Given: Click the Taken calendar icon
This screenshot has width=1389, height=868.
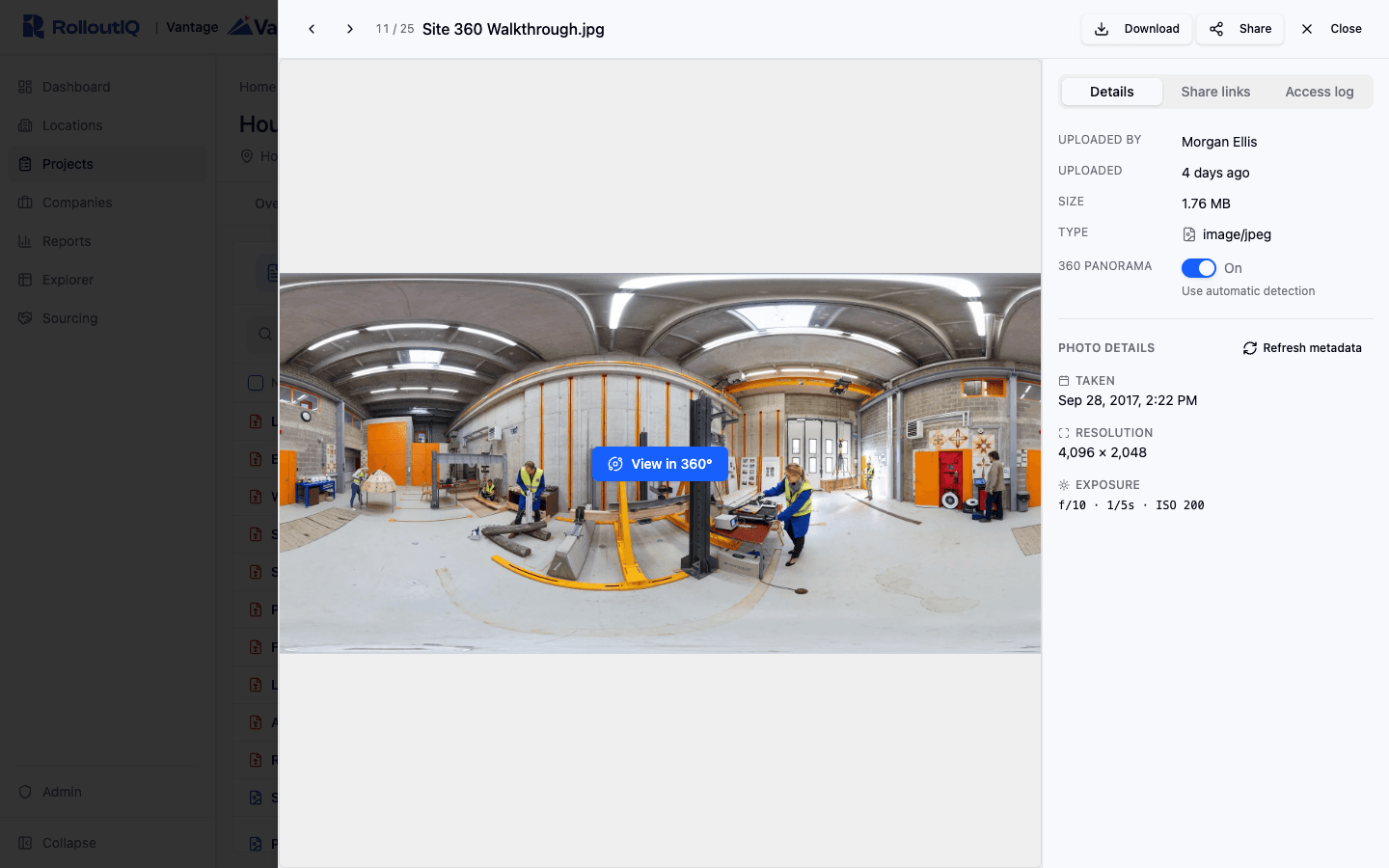Looking at the screenshot, I should 1064,381.
